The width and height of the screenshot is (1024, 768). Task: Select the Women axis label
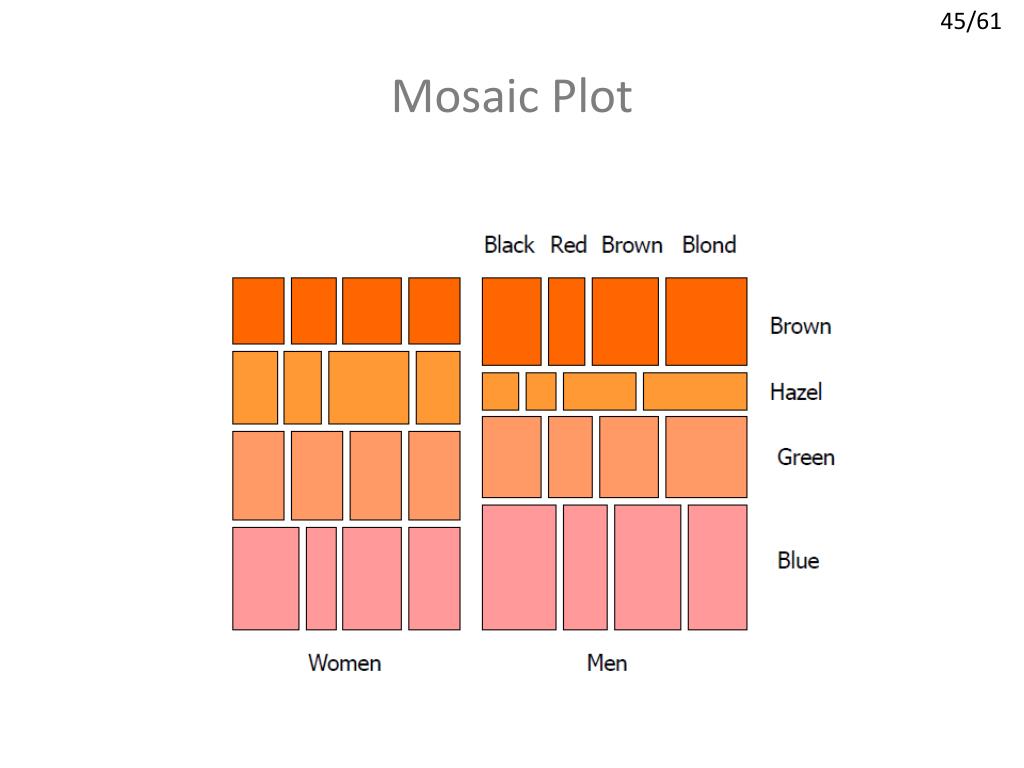345,663
